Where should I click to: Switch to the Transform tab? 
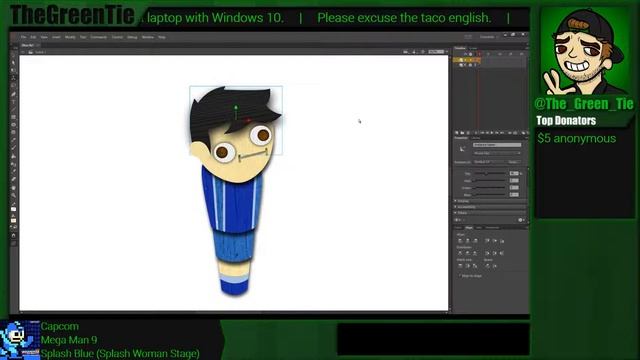492,228
